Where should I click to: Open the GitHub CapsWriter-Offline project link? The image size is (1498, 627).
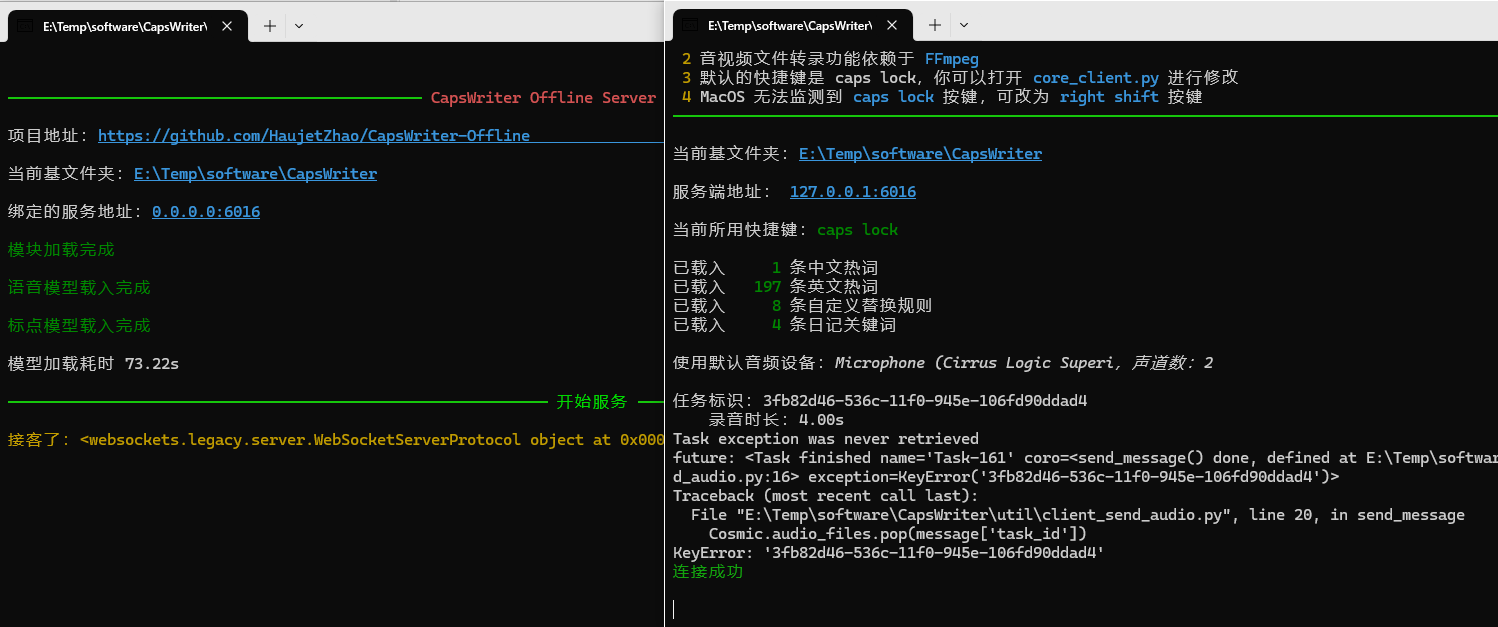pyautogui.click(x=314, y=136)
